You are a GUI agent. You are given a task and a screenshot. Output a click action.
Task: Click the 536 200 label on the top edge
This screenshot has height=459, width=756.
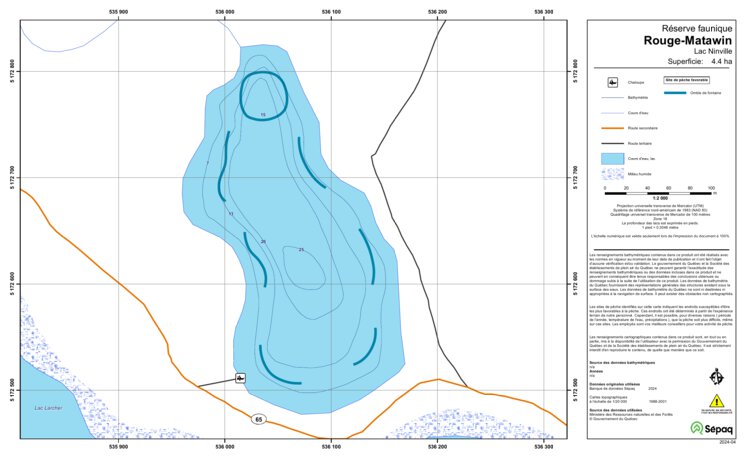pyautogui.click(x=437, y=12)
